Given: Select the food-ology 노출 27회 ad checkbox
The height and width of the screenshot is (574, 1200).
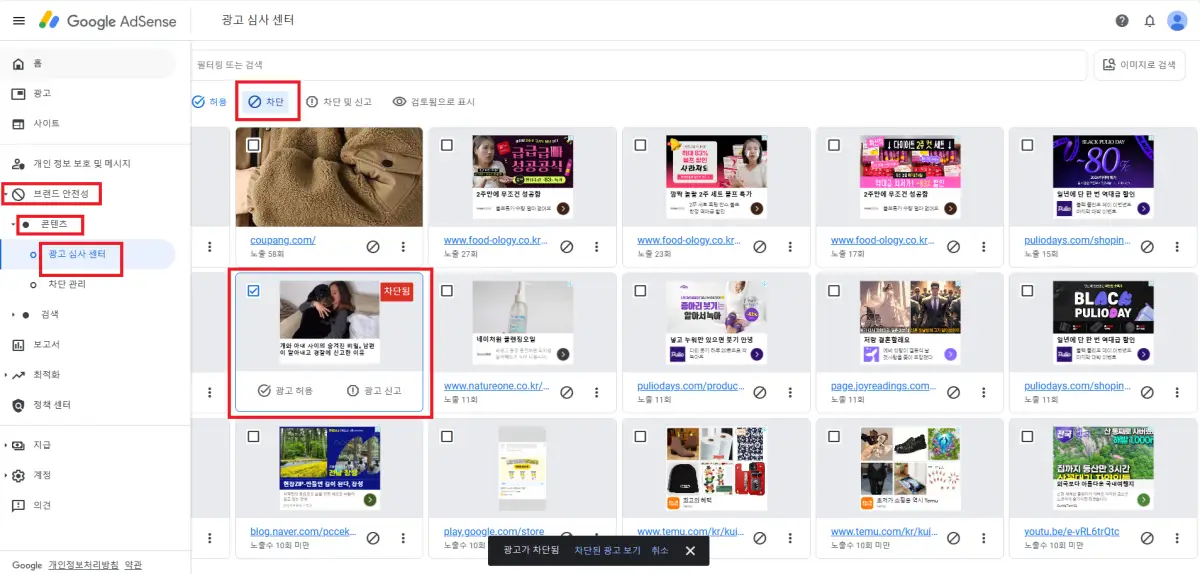Looking at the screenshot, I should tap(446, 145).
